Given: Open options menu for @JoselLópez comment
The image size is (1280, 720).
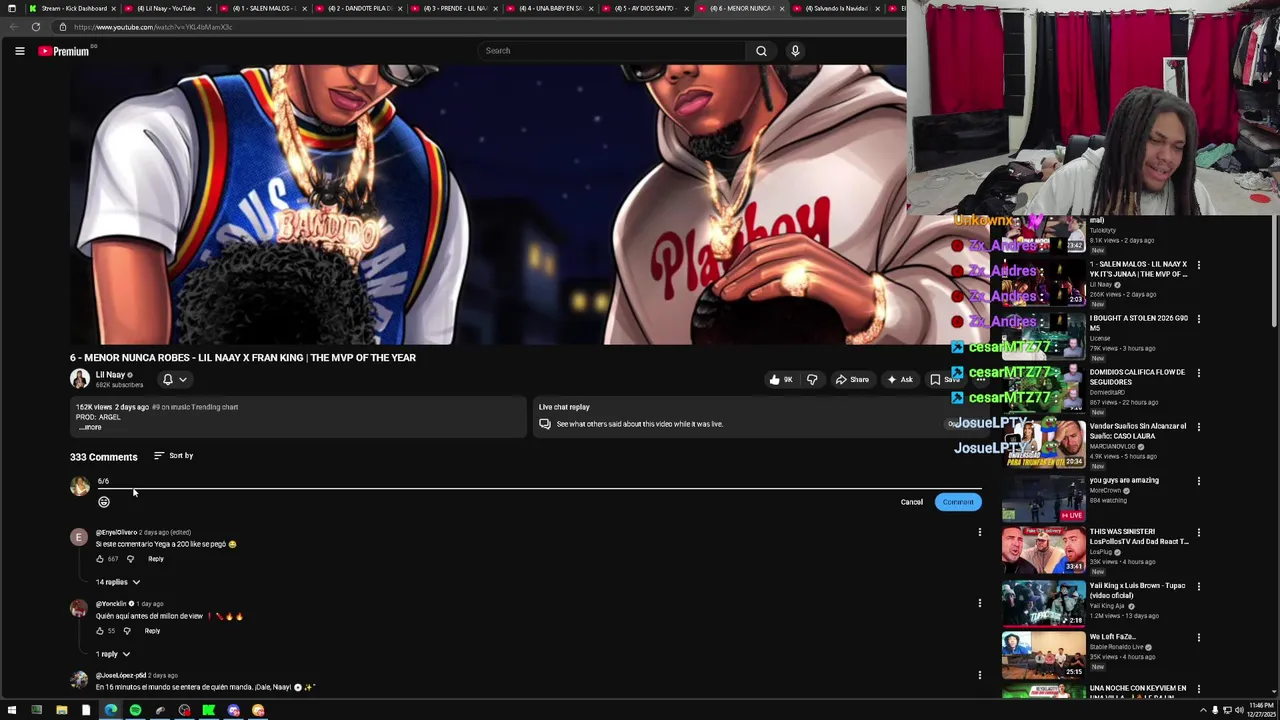Looking at the screenshot, I should (x=979, y=675).
